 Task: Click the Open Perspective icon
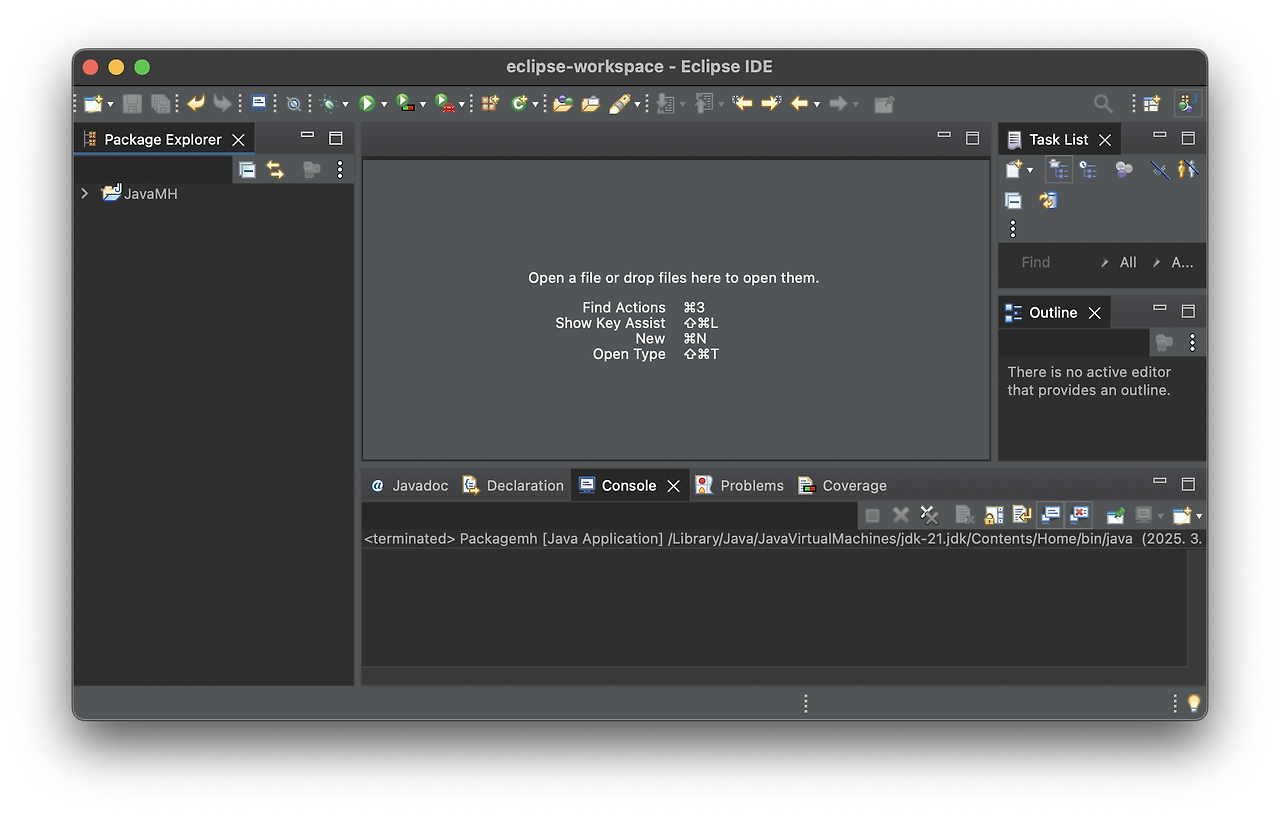[x=1152, y=103]
